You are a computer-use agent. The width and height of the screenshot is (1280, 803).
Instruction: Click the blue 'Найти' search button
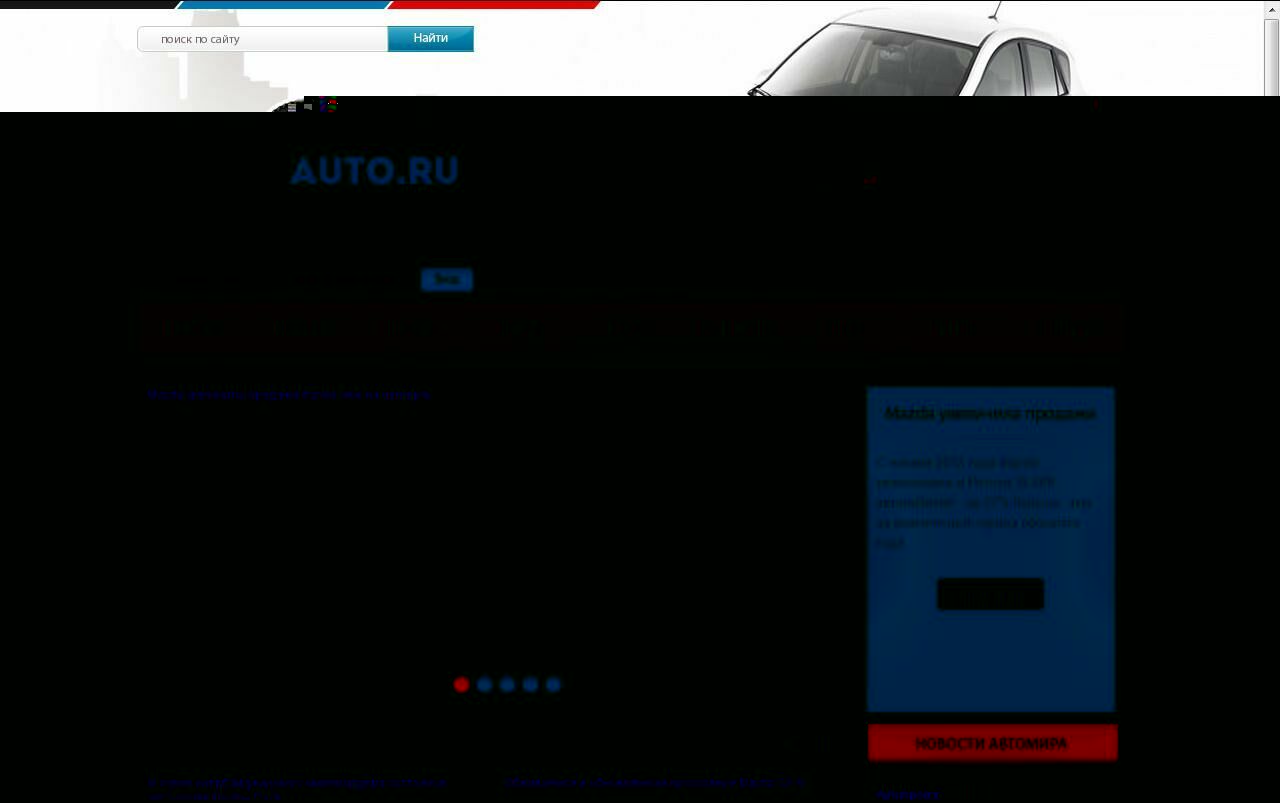tap(430, 39)
